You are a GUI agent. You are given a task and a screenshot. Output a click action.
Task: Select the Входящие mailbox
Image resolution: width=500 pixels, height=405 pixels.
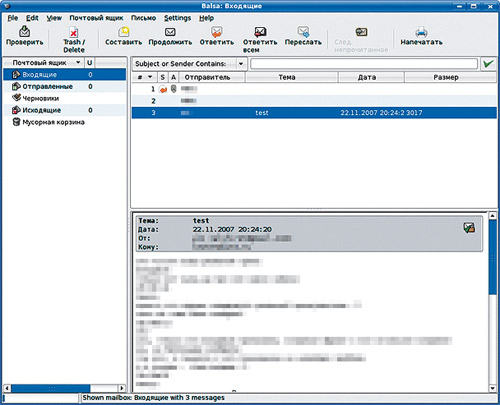coord(65,74)
